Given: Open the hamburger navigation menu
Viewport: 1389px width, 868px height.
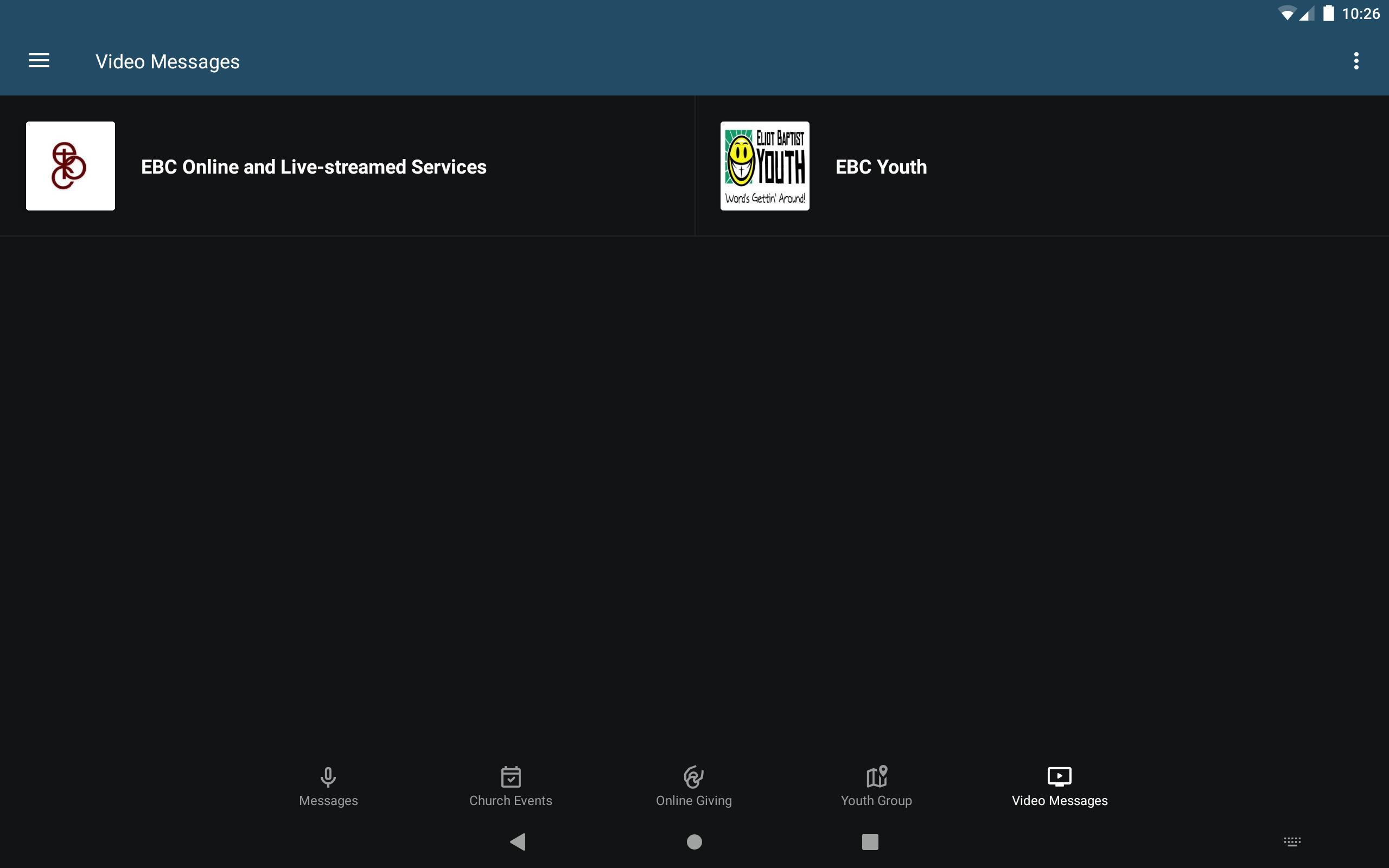Looking at the screenshot, I should tap(39, 61).
